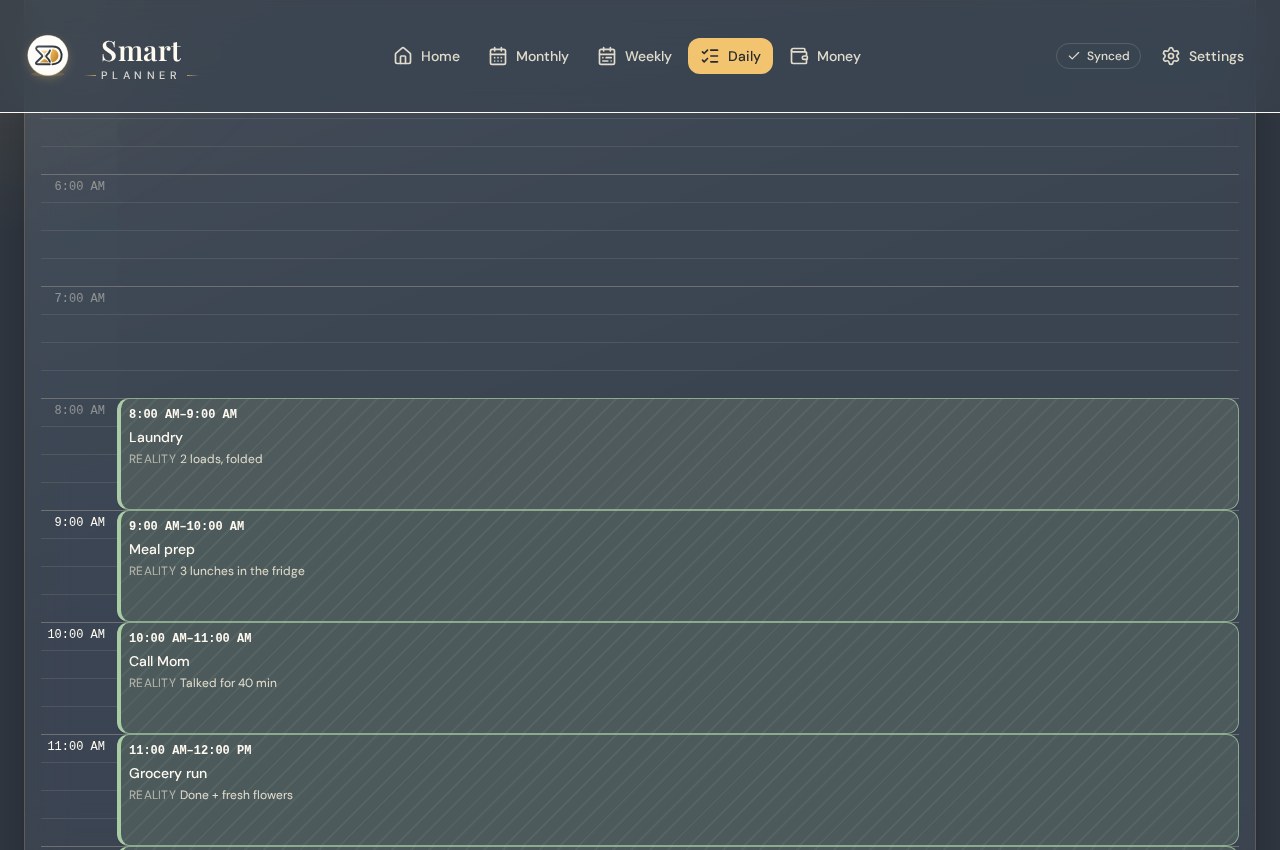Click the note "Done + fresh flowers"
The width and height of the screenshot is (1280, 850).
tap(236, 795)
